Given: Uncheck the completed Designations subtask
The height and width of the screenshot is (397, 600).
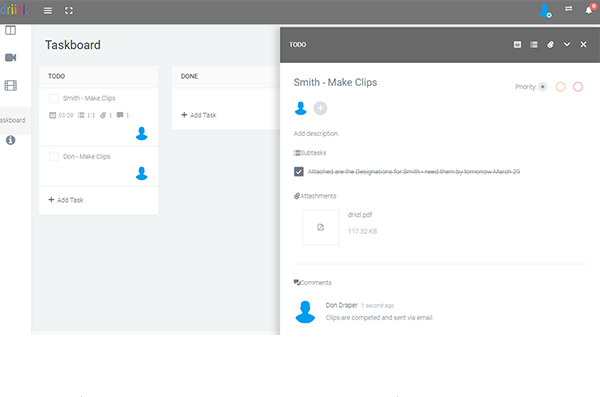Looking at the screenshot, I should tap(299, 172).
